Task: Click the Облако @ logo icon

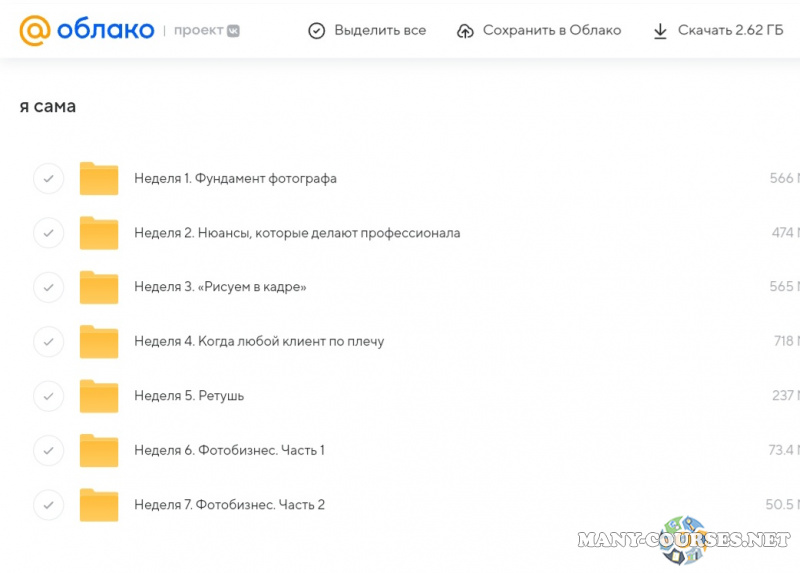Action: tap(34, 30)
